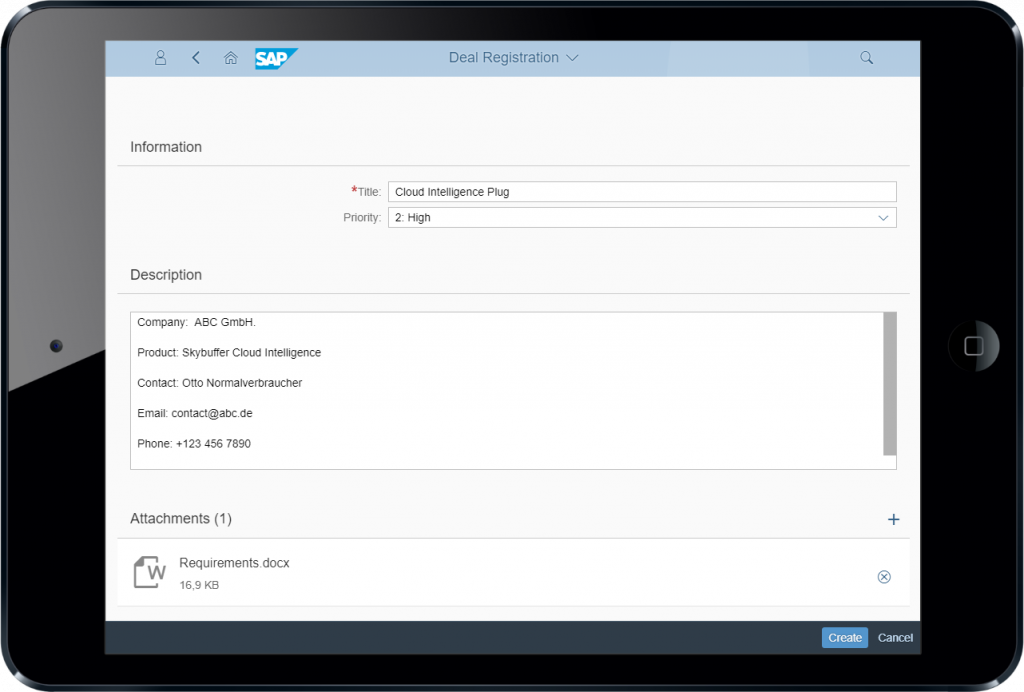Click the Cancel button
Viewport: 1024px width, 692px height.
[895, 638]
